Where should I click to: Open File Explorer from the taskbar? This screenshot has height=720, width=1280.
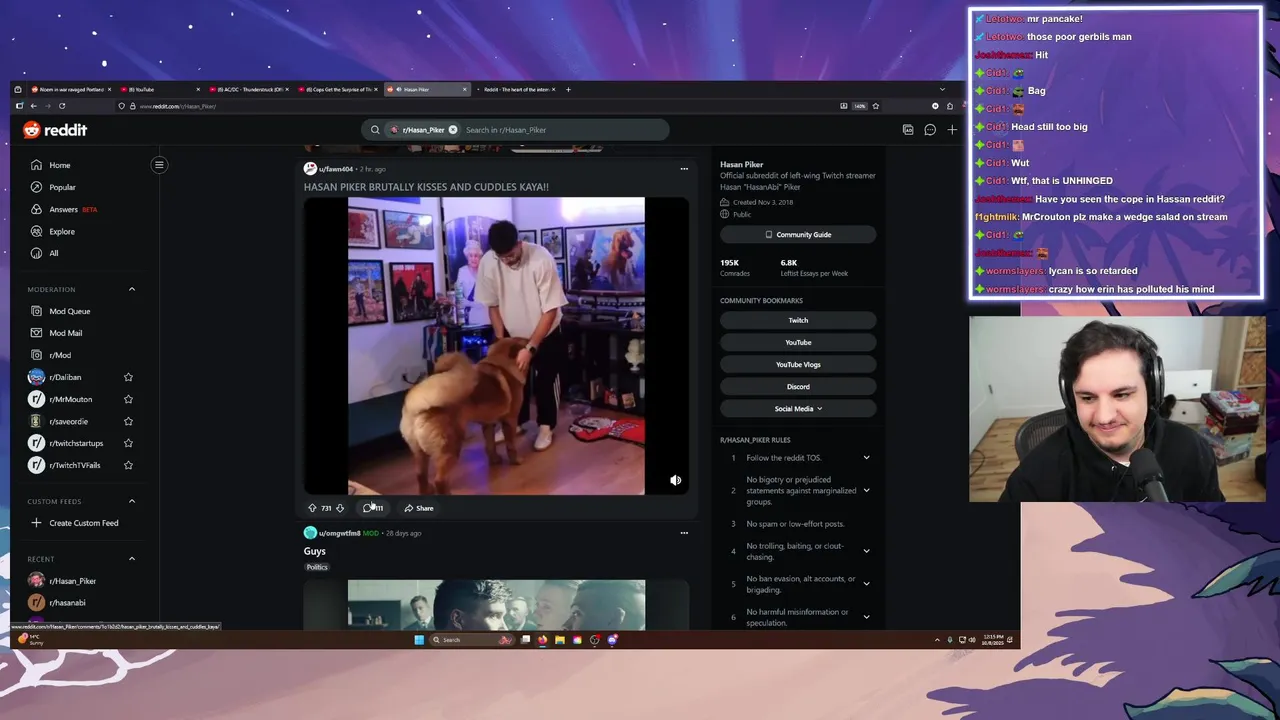pos(560,640)
